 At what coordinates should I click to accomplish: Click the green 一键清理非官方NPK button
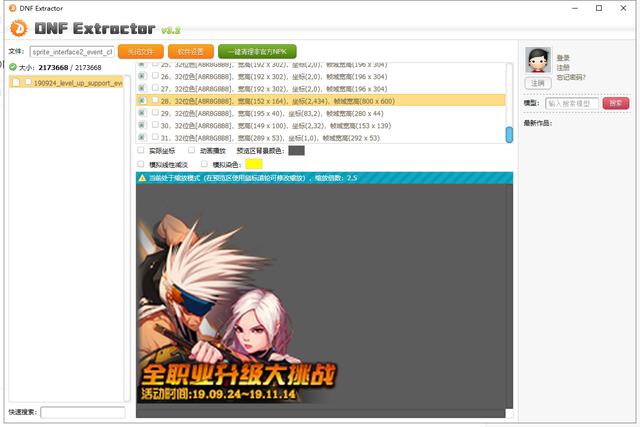tap(257, 51)
